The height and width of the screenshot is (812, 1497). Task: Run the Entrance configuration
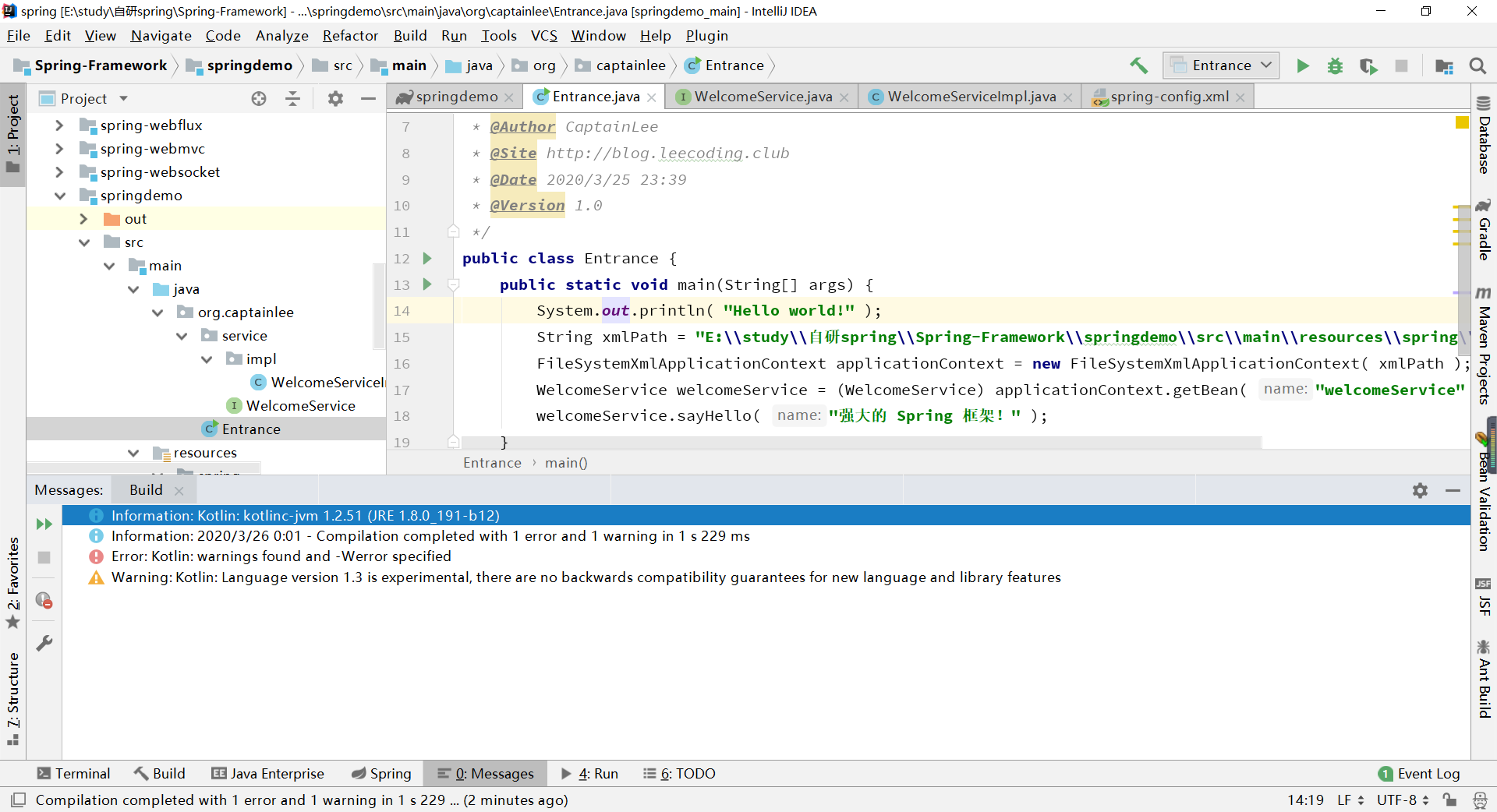(x=1303, y=65)
